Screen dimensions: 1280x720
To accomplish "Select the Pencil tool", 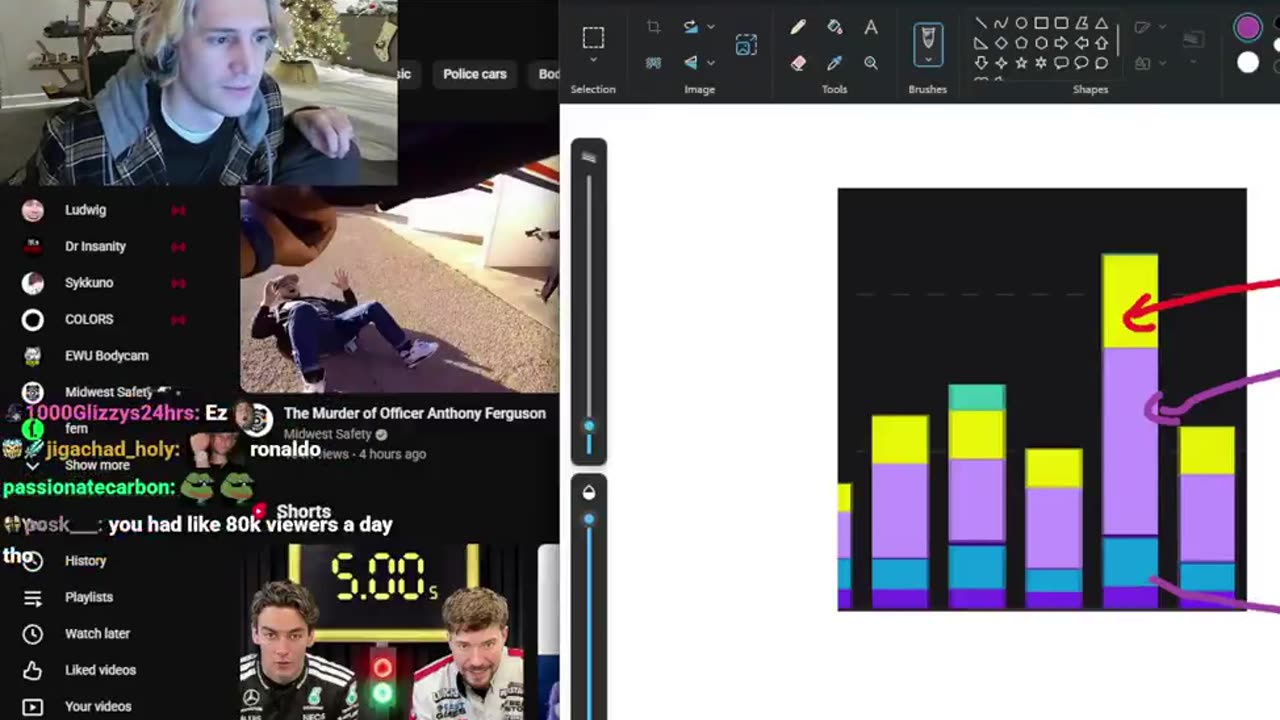I will [x=797, y=28].
